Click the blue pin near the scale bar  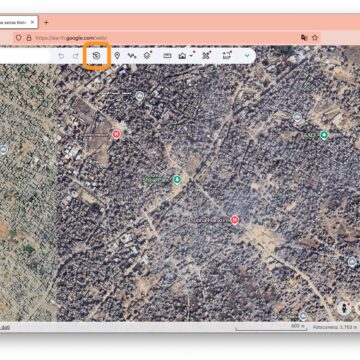[x=303, y=315]
